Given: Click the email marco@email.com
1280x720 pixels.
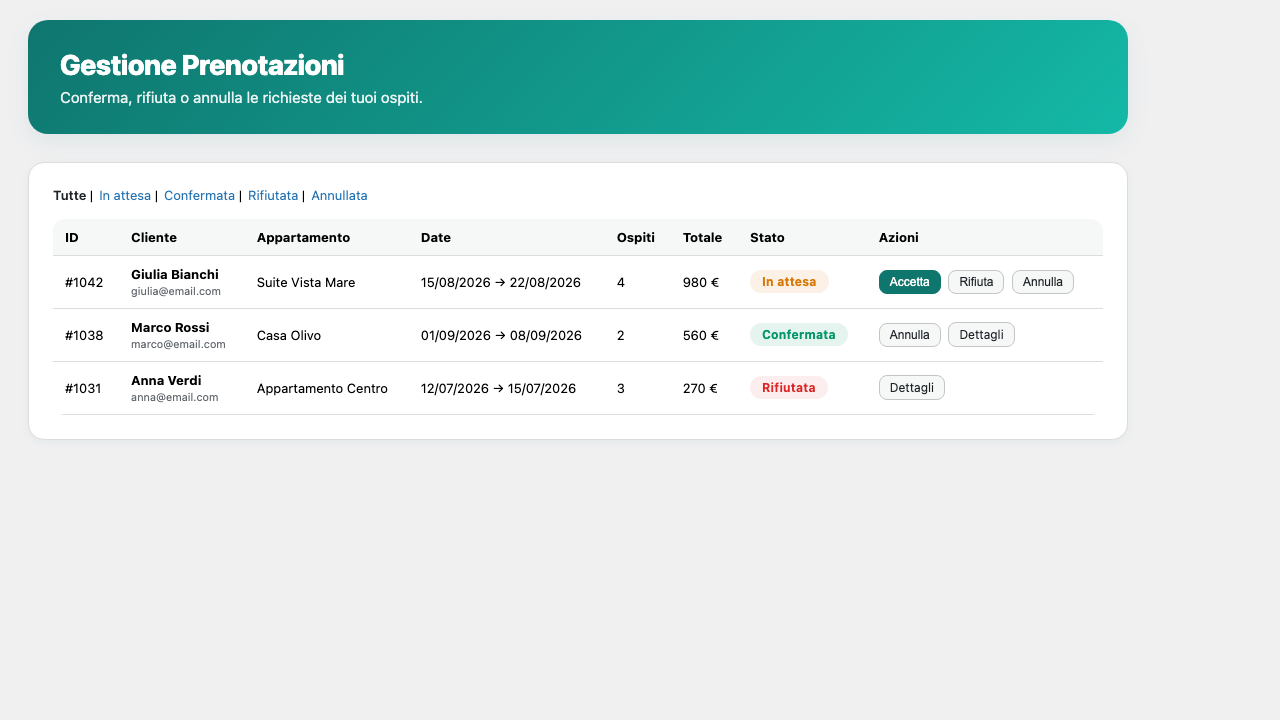Looking at the screenshot, I should point(178,344).
